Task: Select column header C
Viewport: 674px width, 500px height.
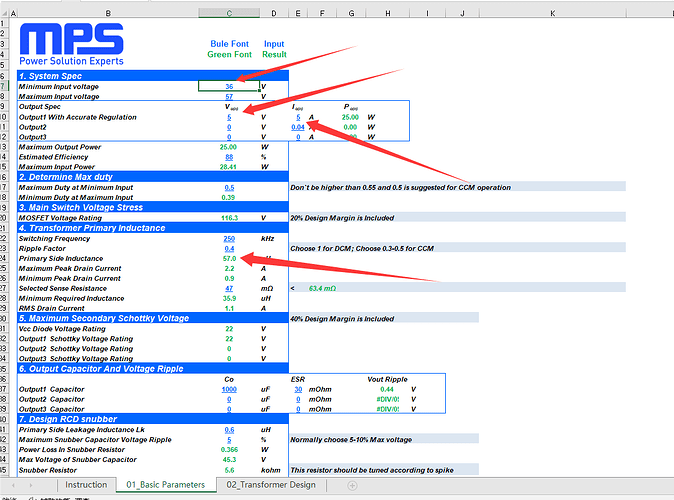Action: (x=229, y=13)
